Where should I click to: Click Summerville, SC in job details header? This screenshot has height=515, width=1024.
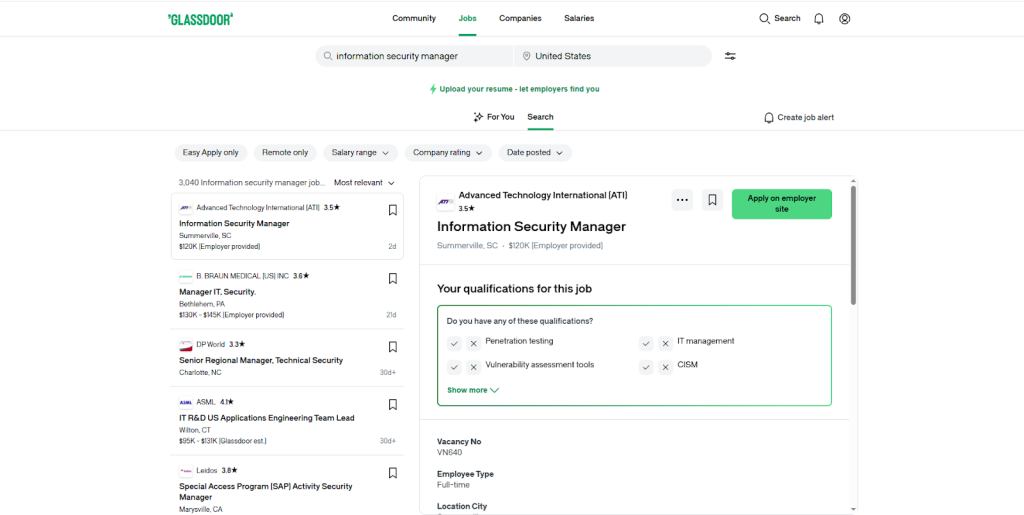(x=467, y=245)
